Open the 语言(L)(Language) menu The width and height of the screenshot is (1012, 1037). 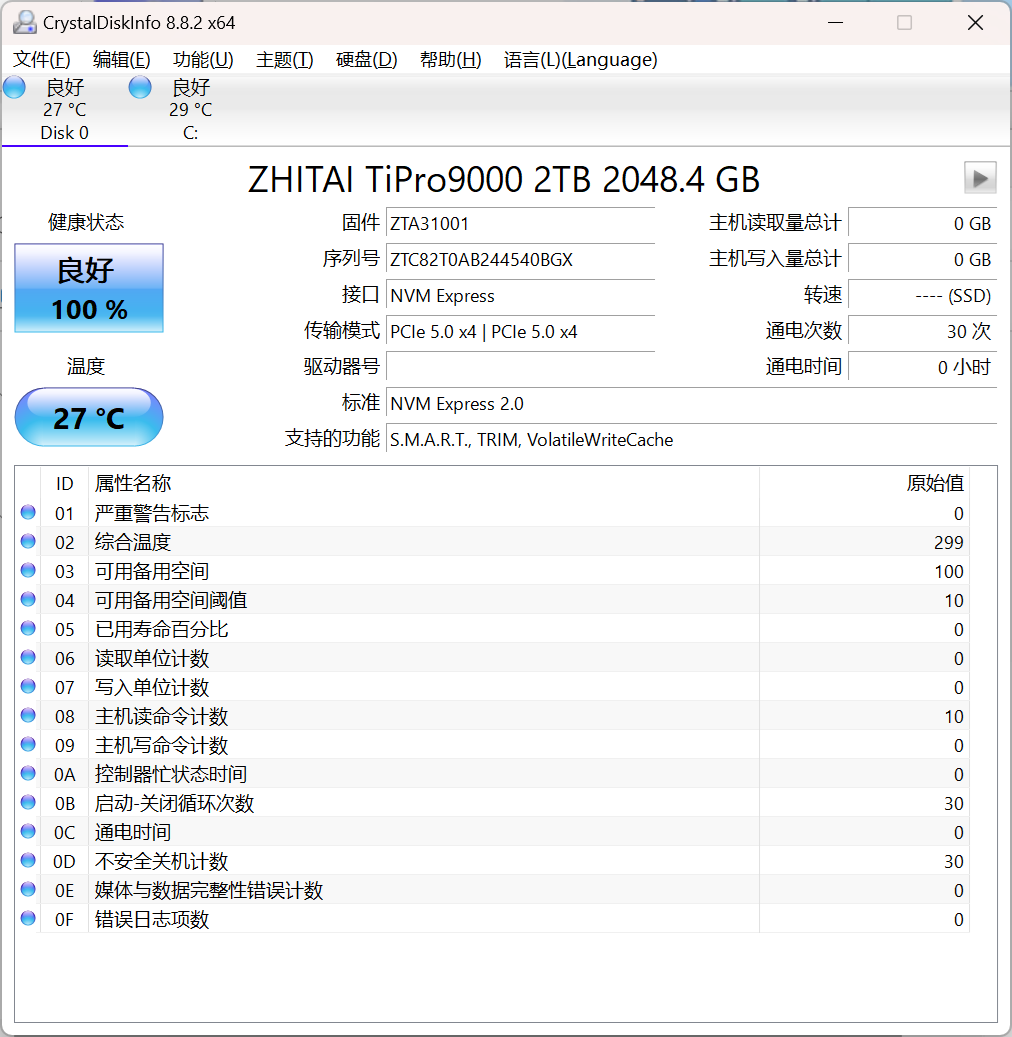(x=581, y=60)
